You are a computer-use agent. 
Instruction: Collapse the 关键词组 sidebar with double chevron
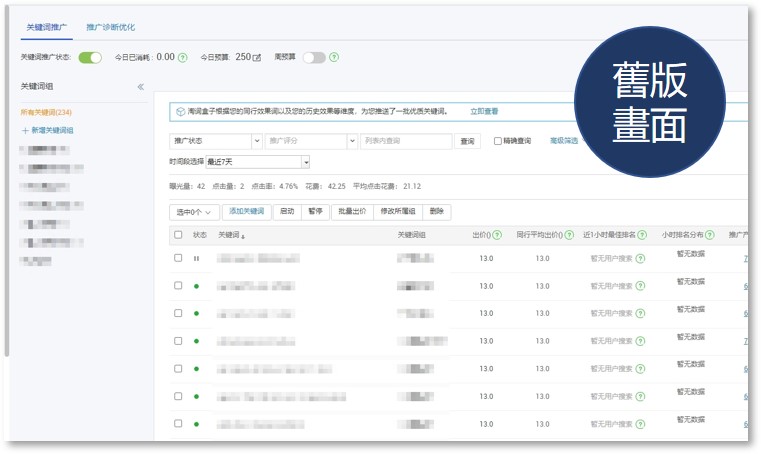(141, 87)
